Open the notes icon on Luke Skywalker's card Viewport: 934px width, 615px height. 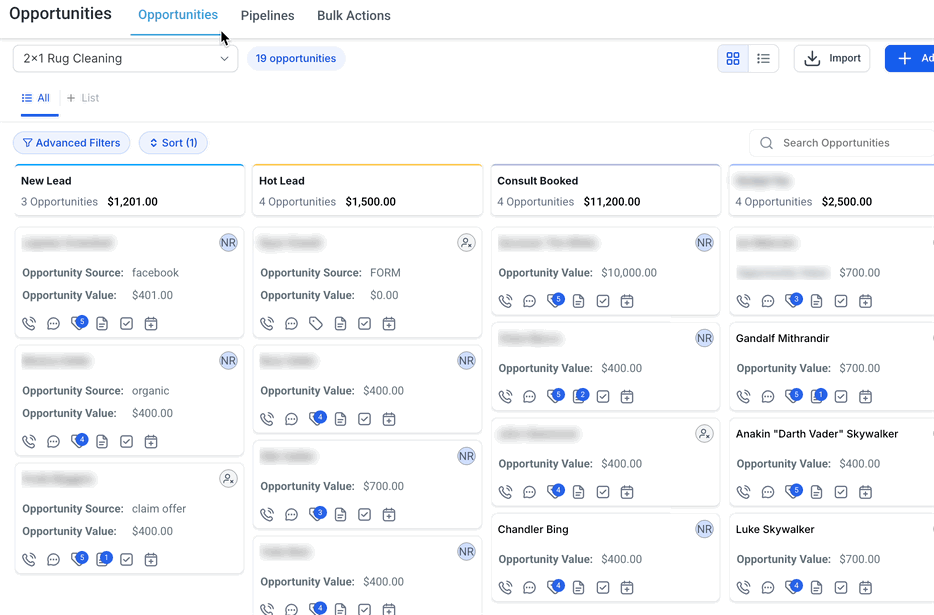click(x=817, y=587)
